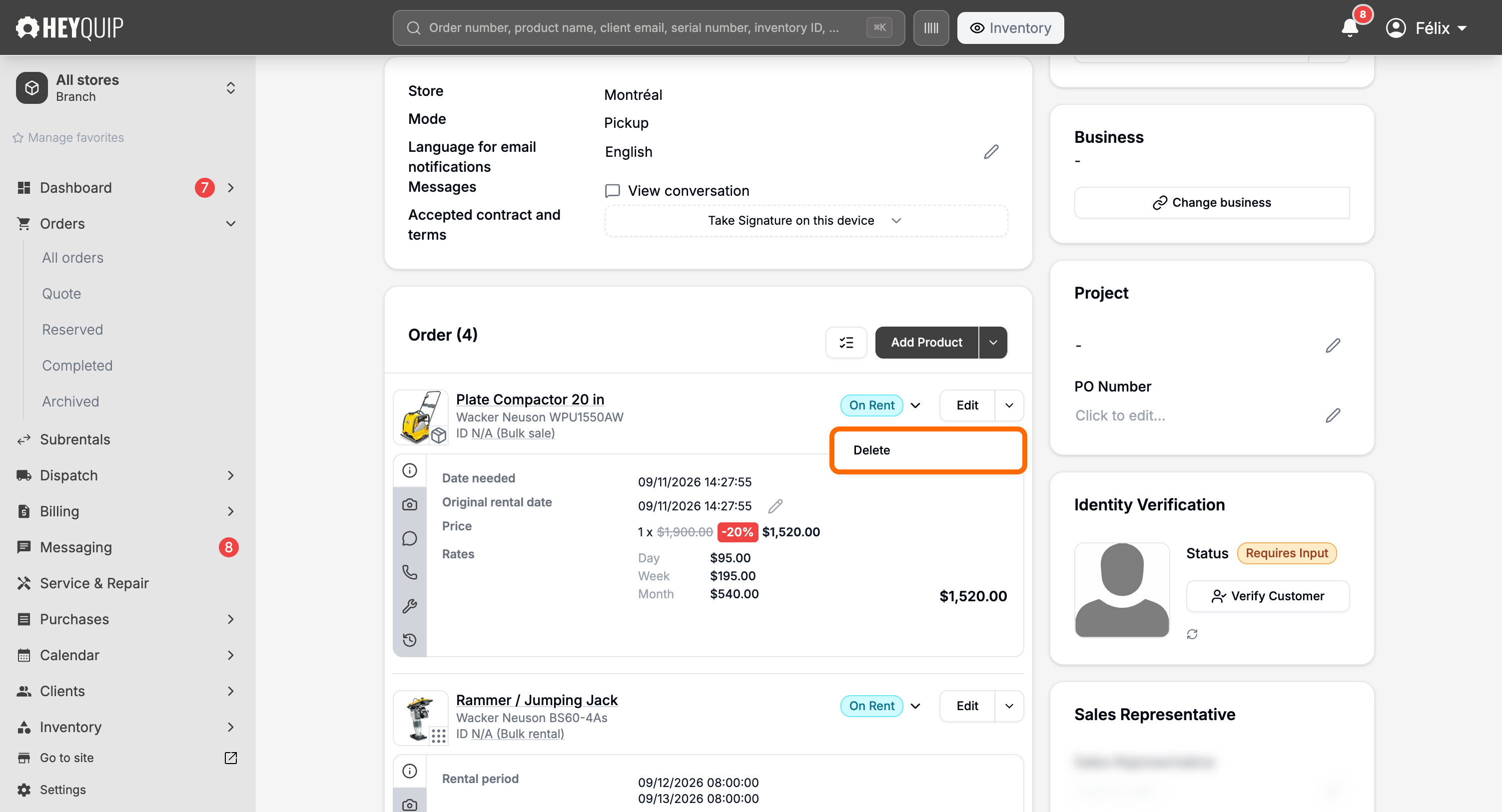
Task: Open the notifications bell
Action: [1350, 27]
